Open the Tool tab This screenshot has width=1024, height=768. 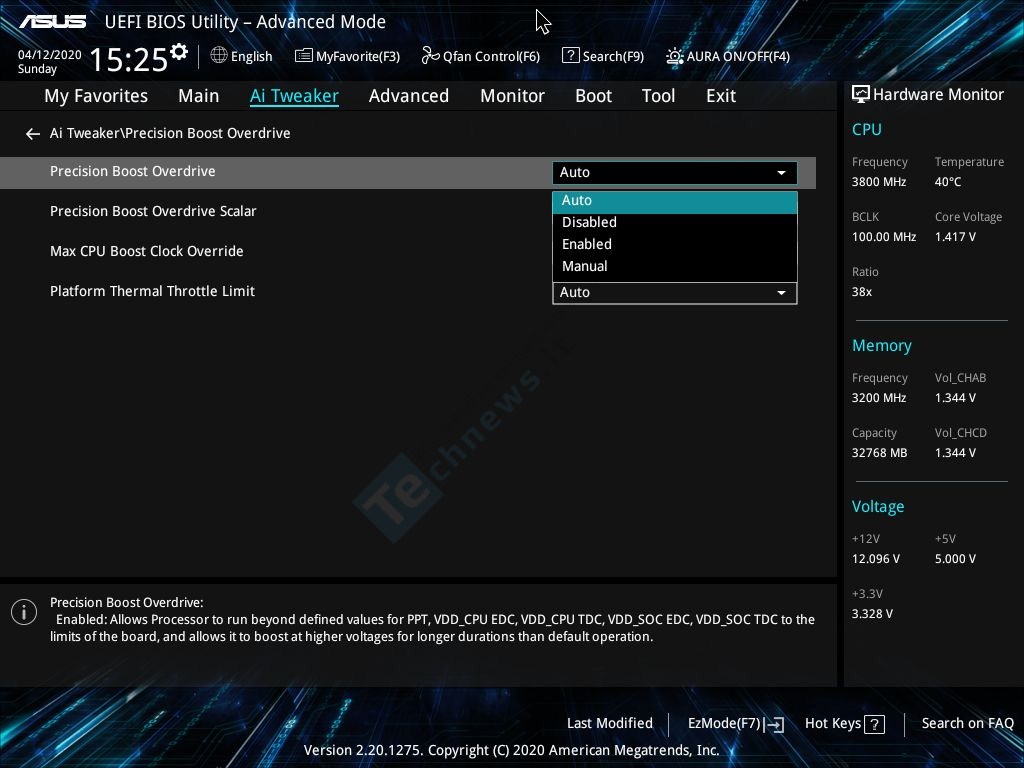[x=658, y=96]
